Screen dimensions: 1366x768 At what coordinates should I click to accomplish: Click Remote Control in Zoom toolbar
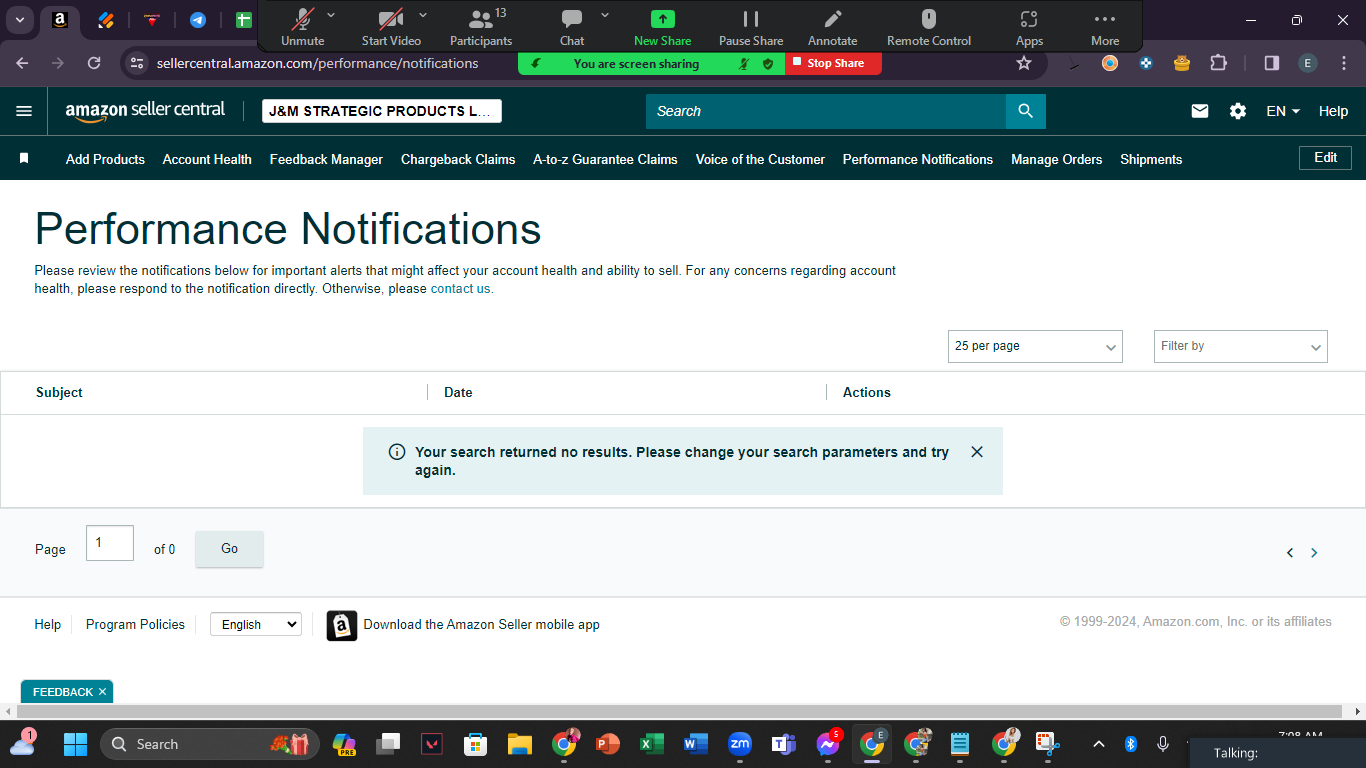[929, 27]
